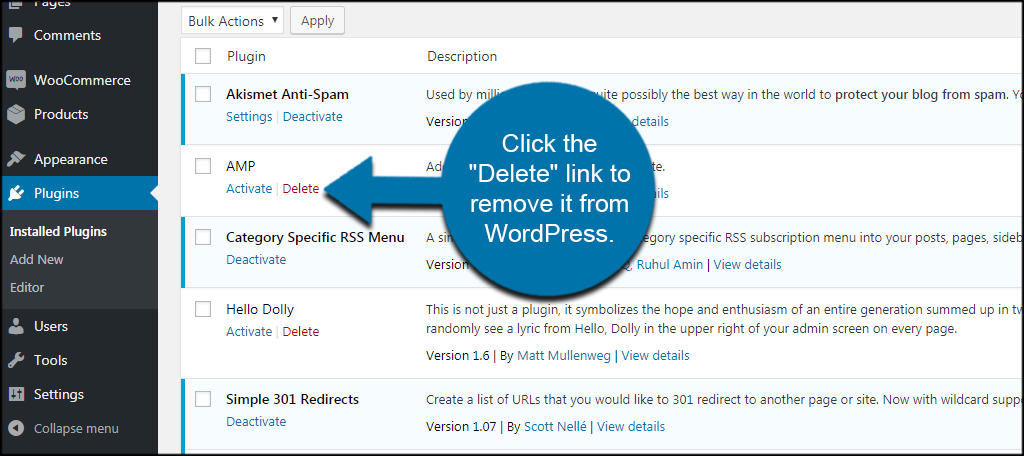Viewport: 1024px width, 456px height.
Task: Click the Collapse menu arrow icon
Action: click(x=16, y=429)
